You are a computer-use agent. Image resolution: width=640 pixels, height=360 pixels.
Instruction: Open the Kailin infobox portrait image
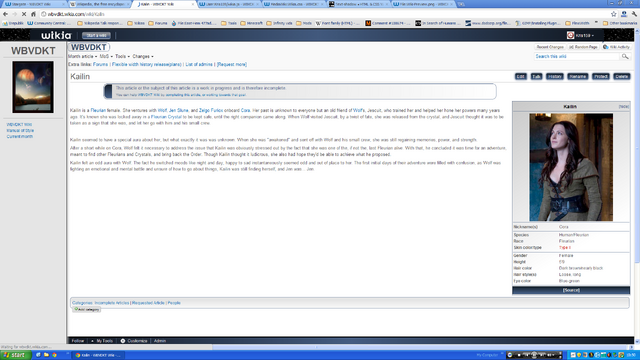571,167
